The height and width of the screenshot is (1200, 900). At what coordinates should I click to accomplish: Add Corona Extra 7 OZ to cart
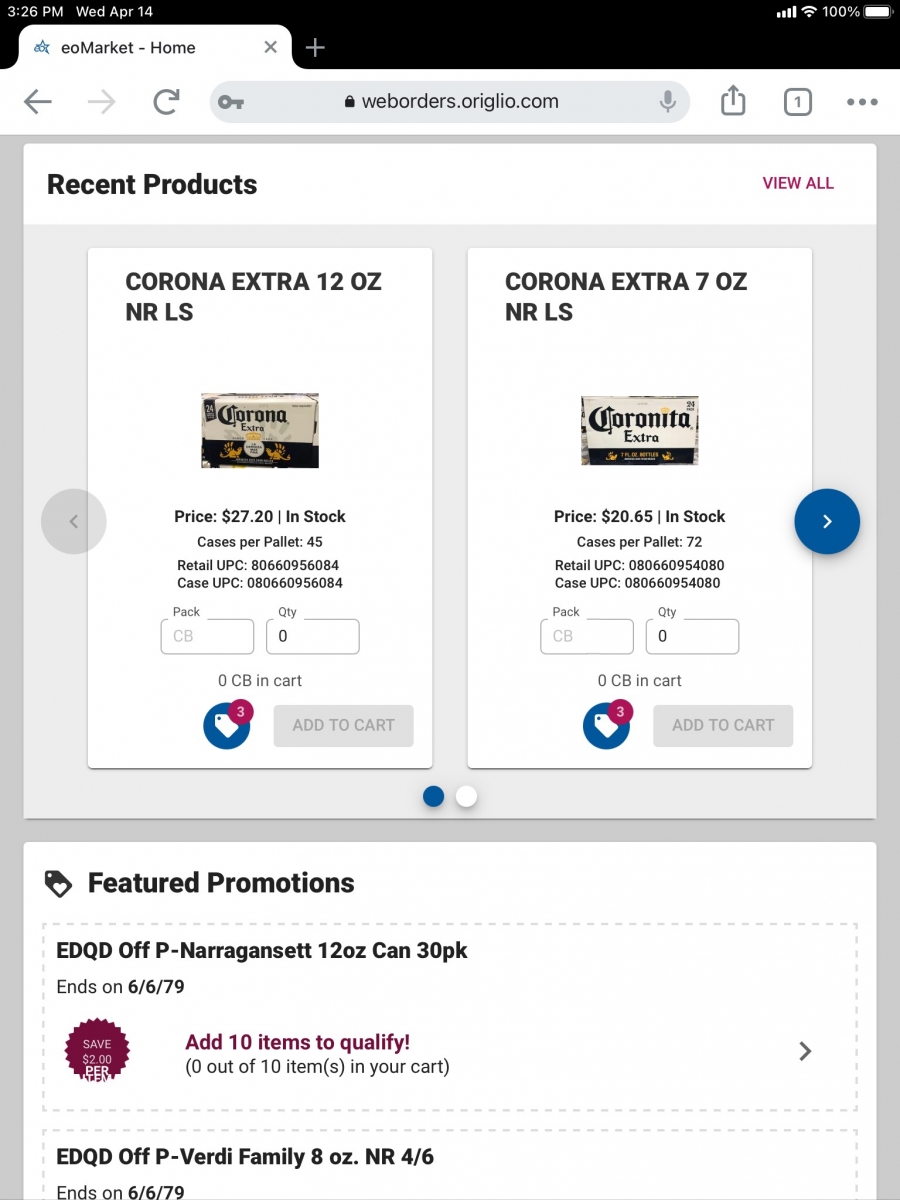tap(723, 725)
